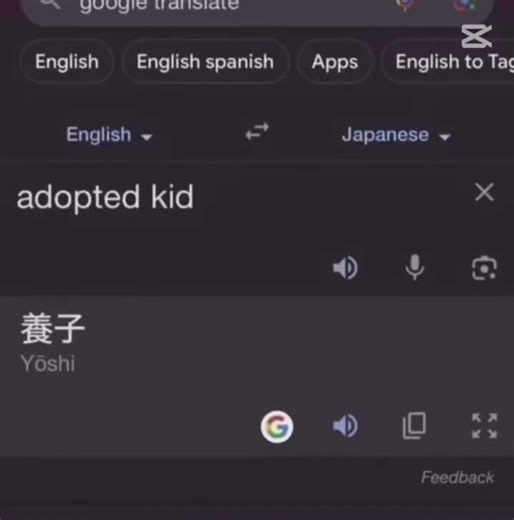Open the Feedback link
514x520 pixels.
point(457,477)
